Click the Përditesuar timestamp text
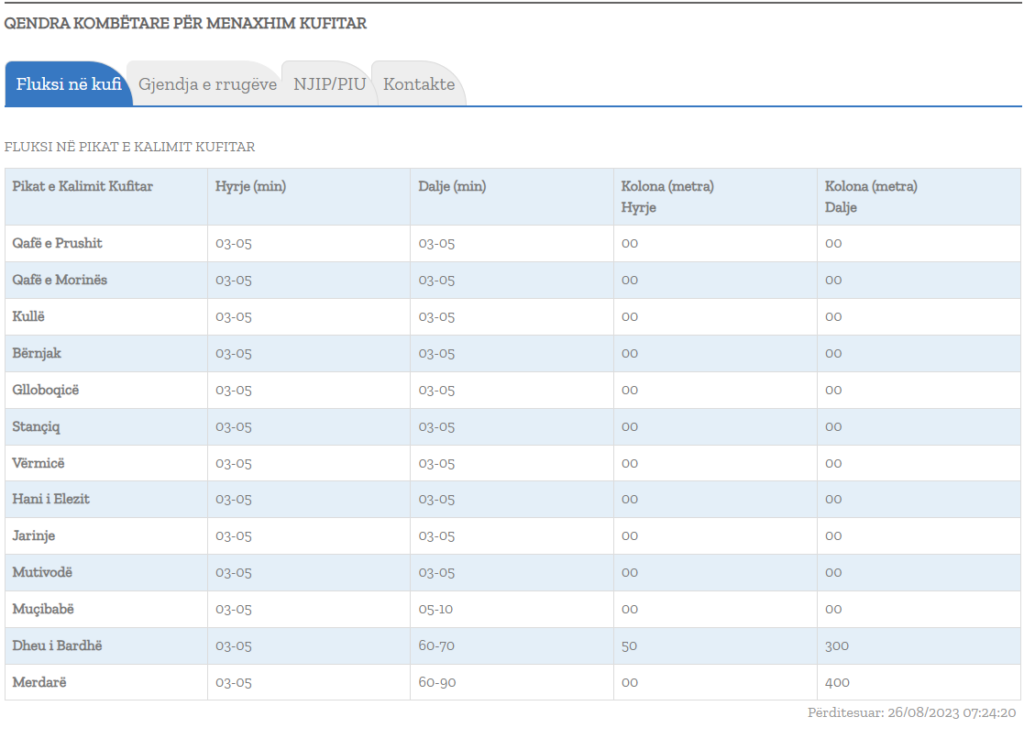Screen dimensions: 1024x739 click(911, 714)
